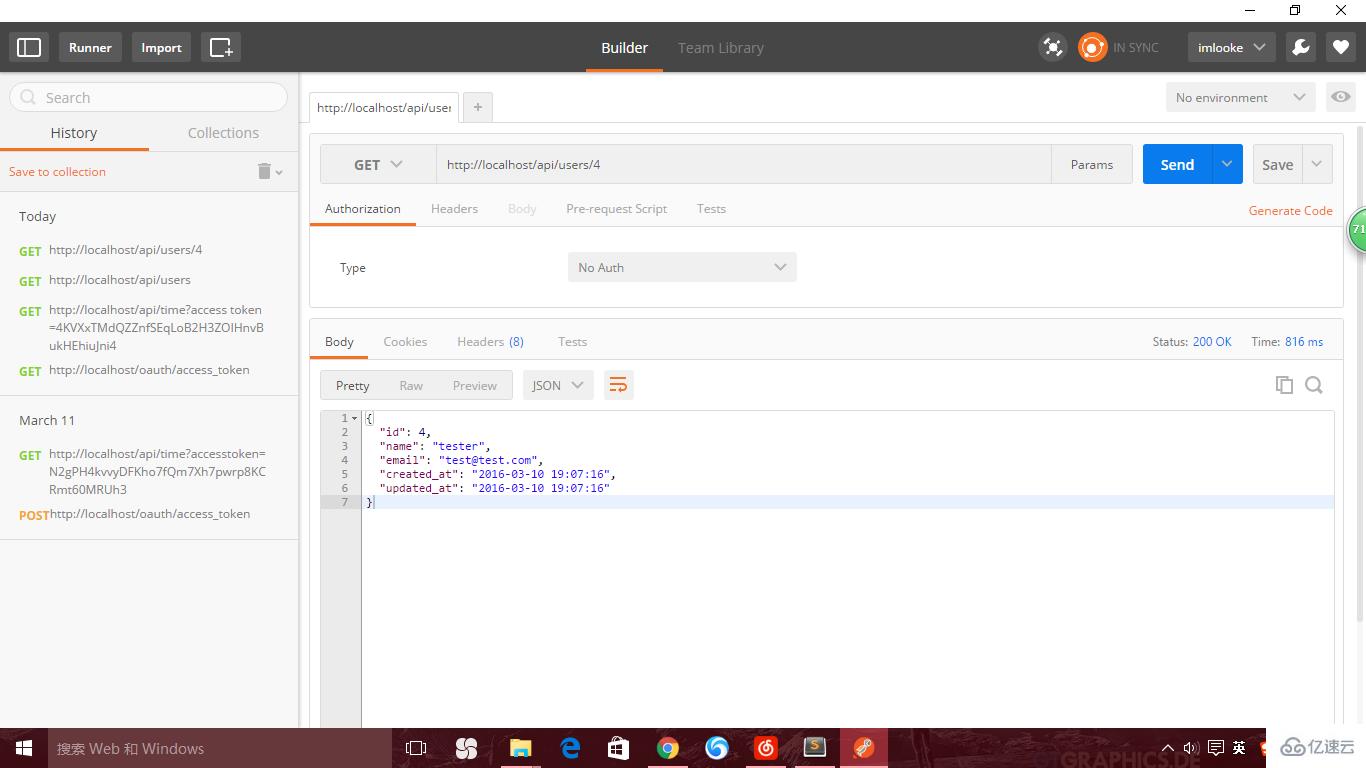Click the volume speaker tray icon

pos(1190,748)
